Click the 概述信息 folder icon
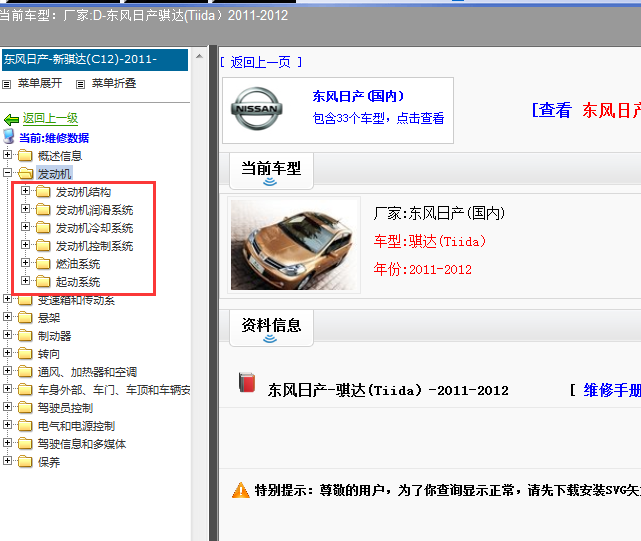 (x=25, y=155)
